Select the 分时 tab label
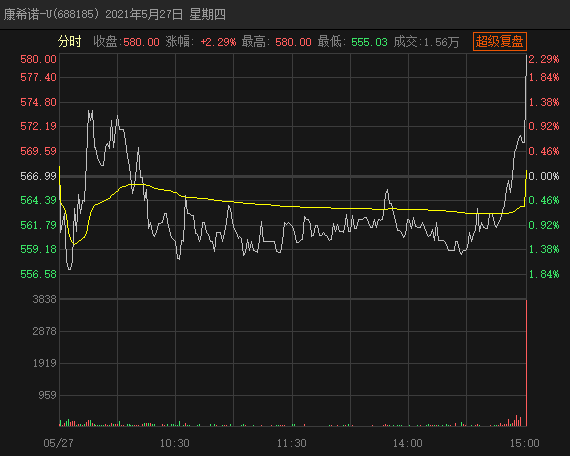 click(69, 41)
